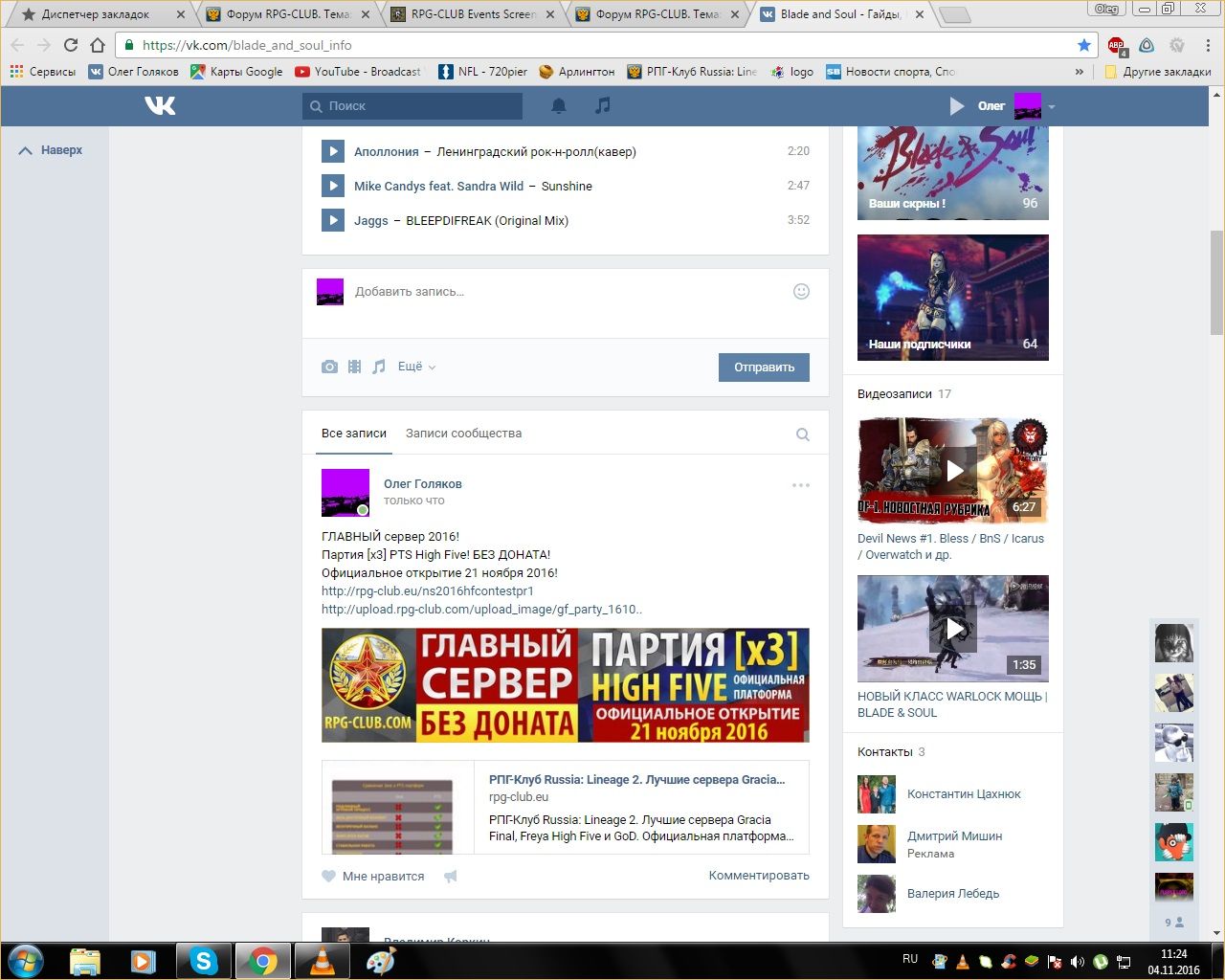Play Jaggs BLEEPDIFREAK track
This screenshot has height=980, width=1225.
332,220
